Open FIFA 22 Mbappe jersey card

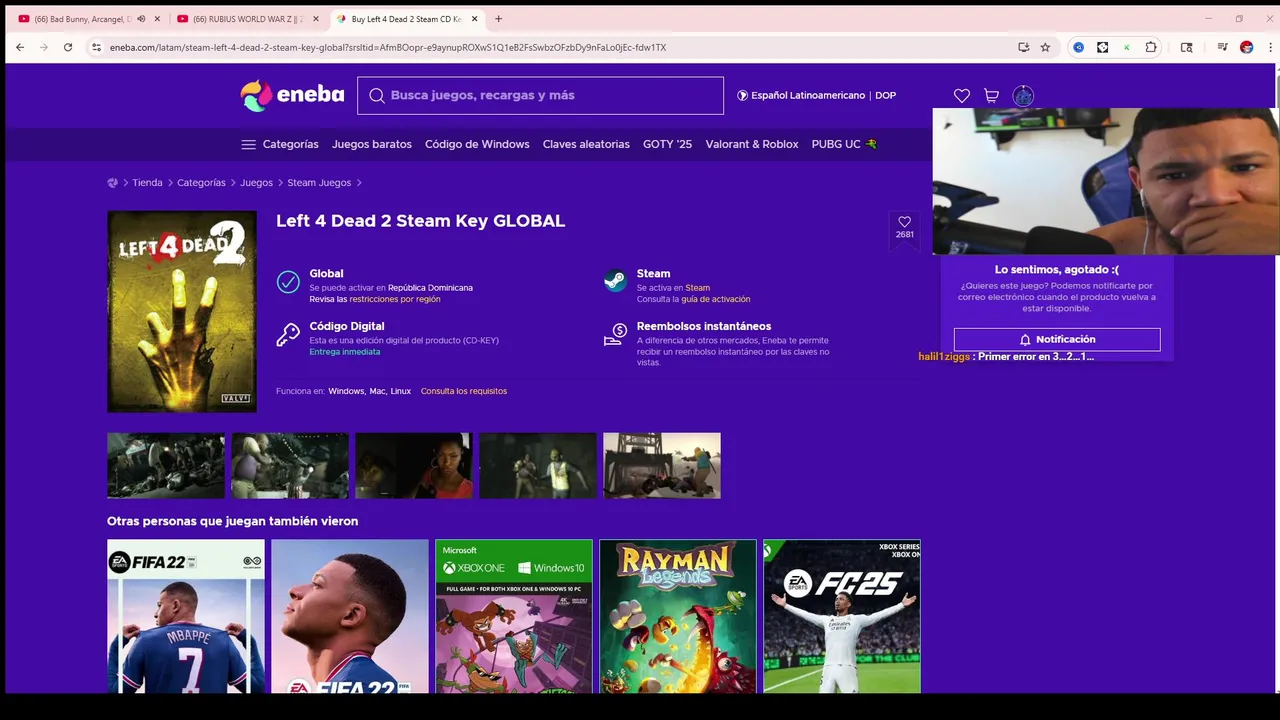point(186,617)
